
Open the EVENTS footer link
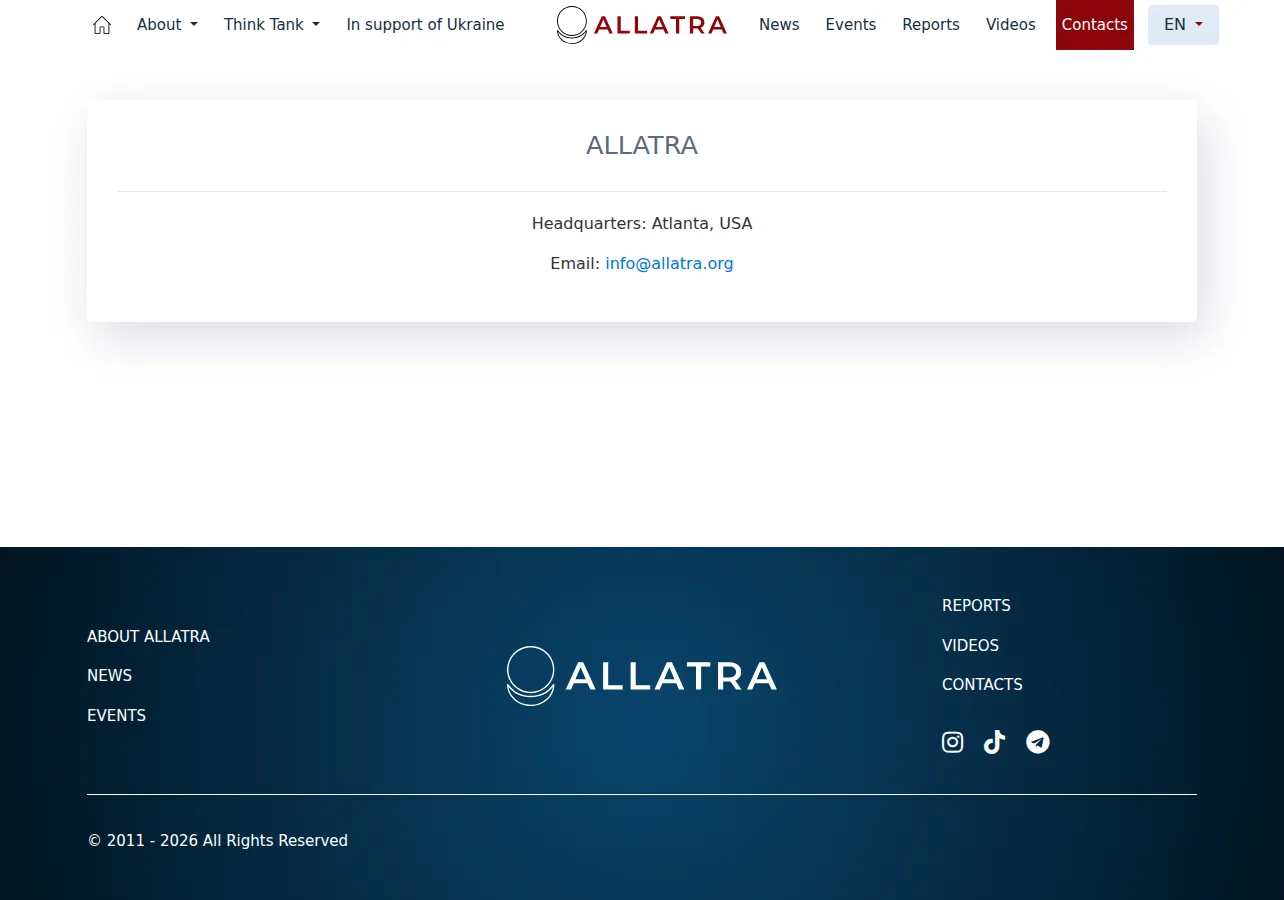pos(116,716)
